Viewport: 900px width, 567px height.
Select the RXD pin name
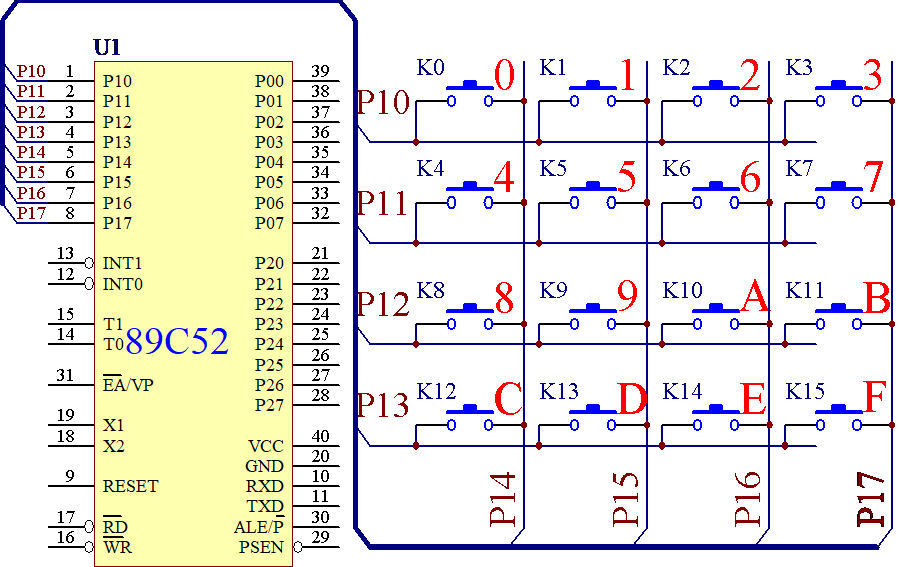pos(265,486)
